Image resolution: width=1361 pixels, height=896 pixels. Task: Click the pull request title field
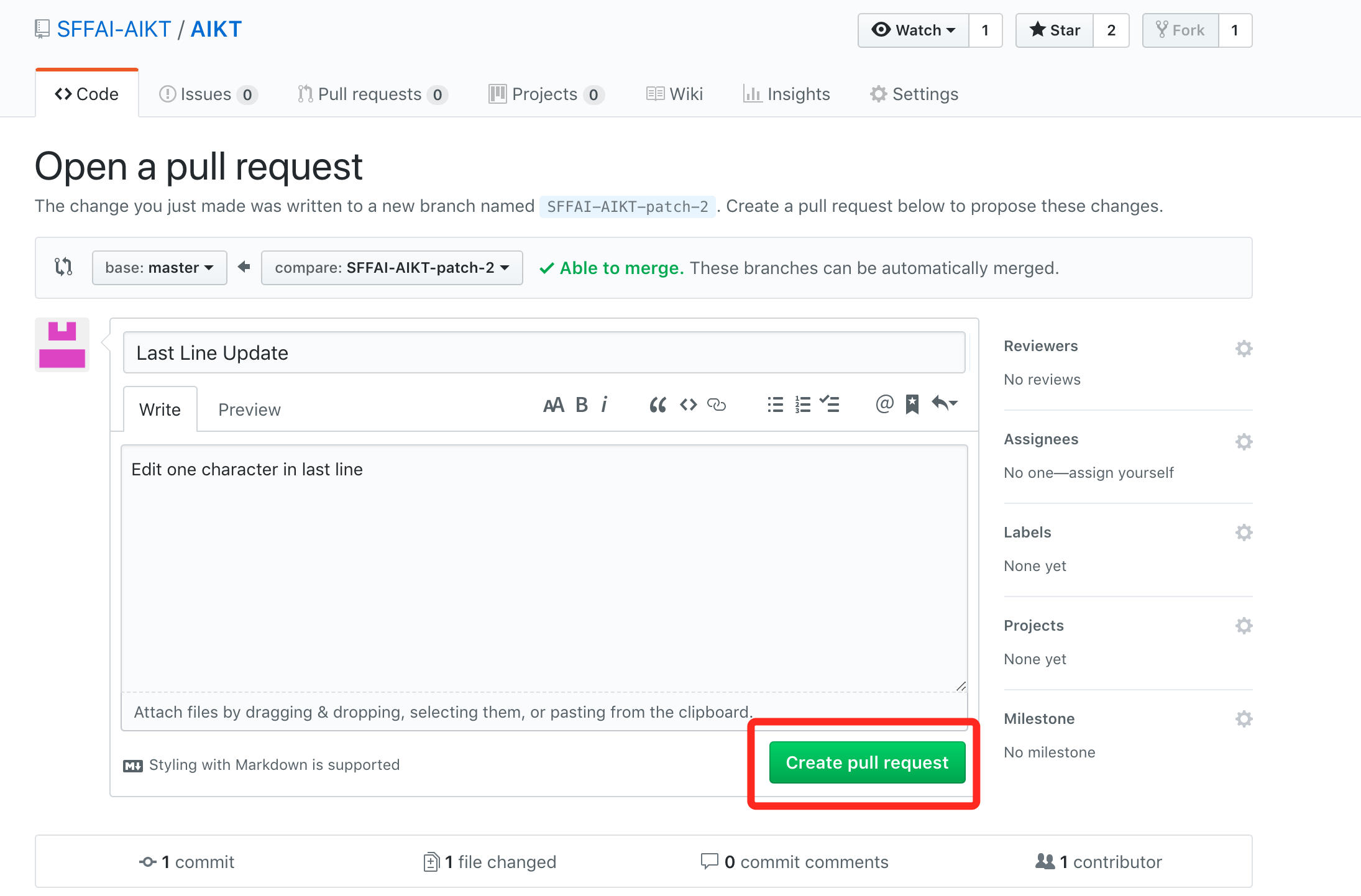pos(544,353)
